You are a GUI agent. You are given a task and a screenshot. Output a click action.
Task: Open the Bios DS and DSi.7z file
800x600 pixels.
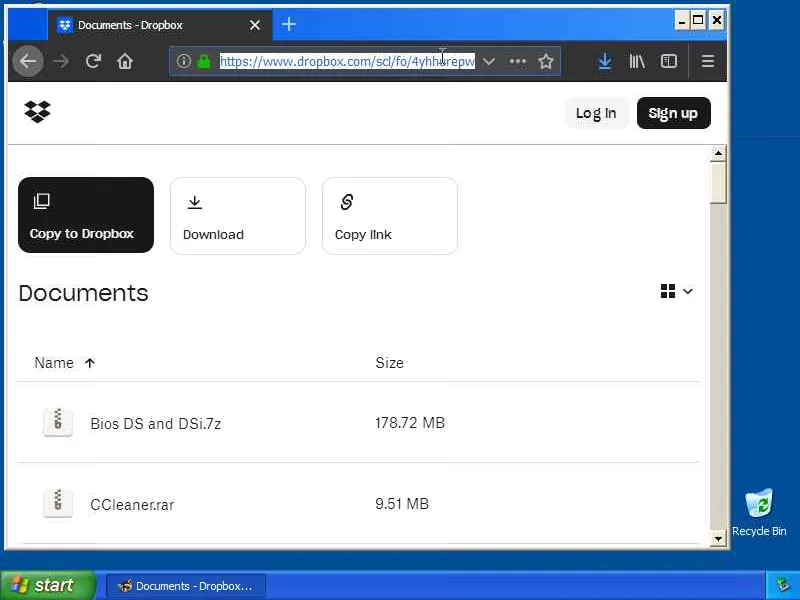coord(156,423)
